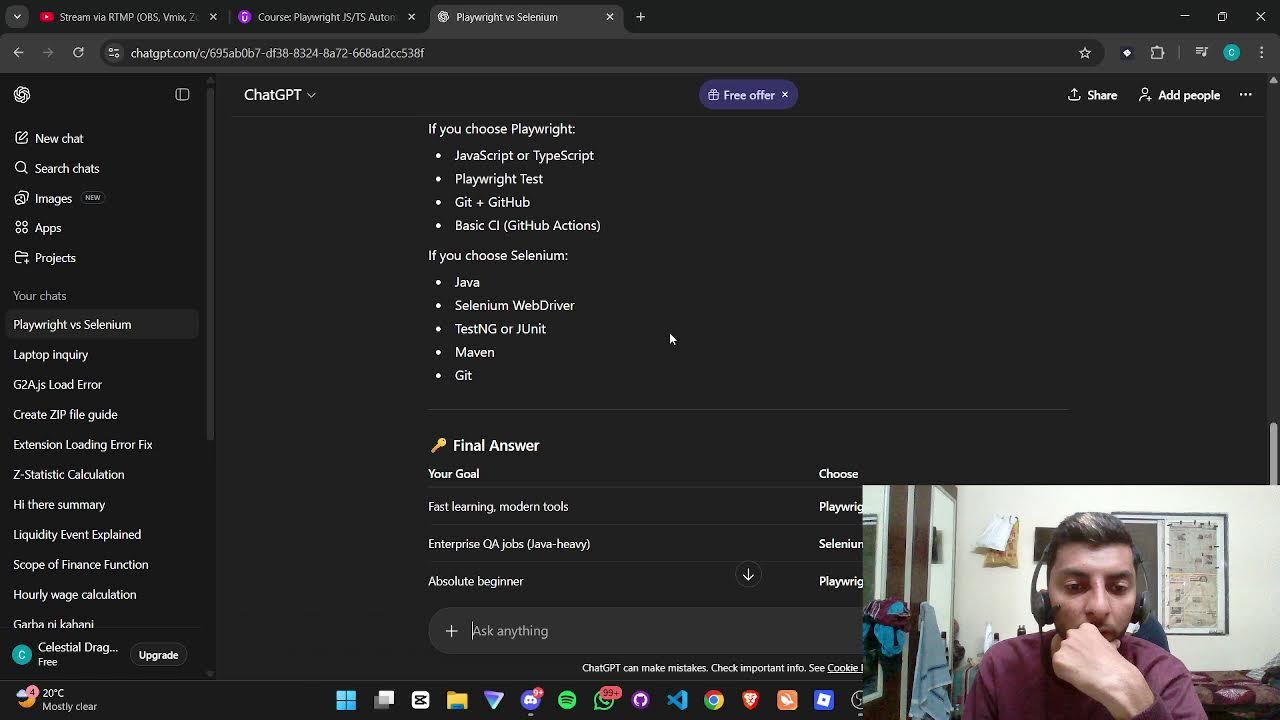Open Google Chrome from taskbar
The height and width of the screenshot is (720, 1280).
(x=714, y=700)
